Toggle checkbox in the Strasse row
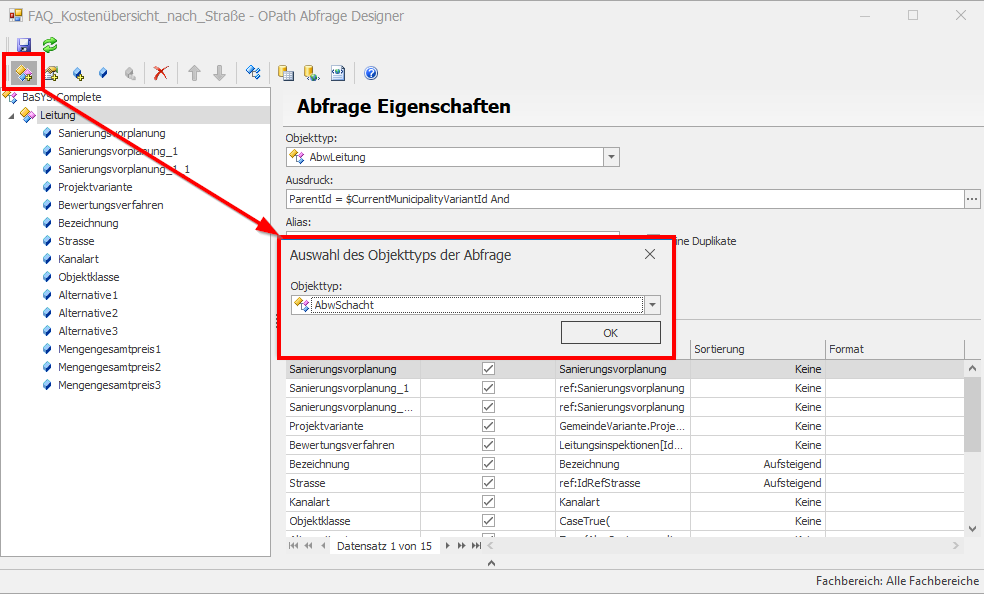984x594 pixels. coord(488,483)
